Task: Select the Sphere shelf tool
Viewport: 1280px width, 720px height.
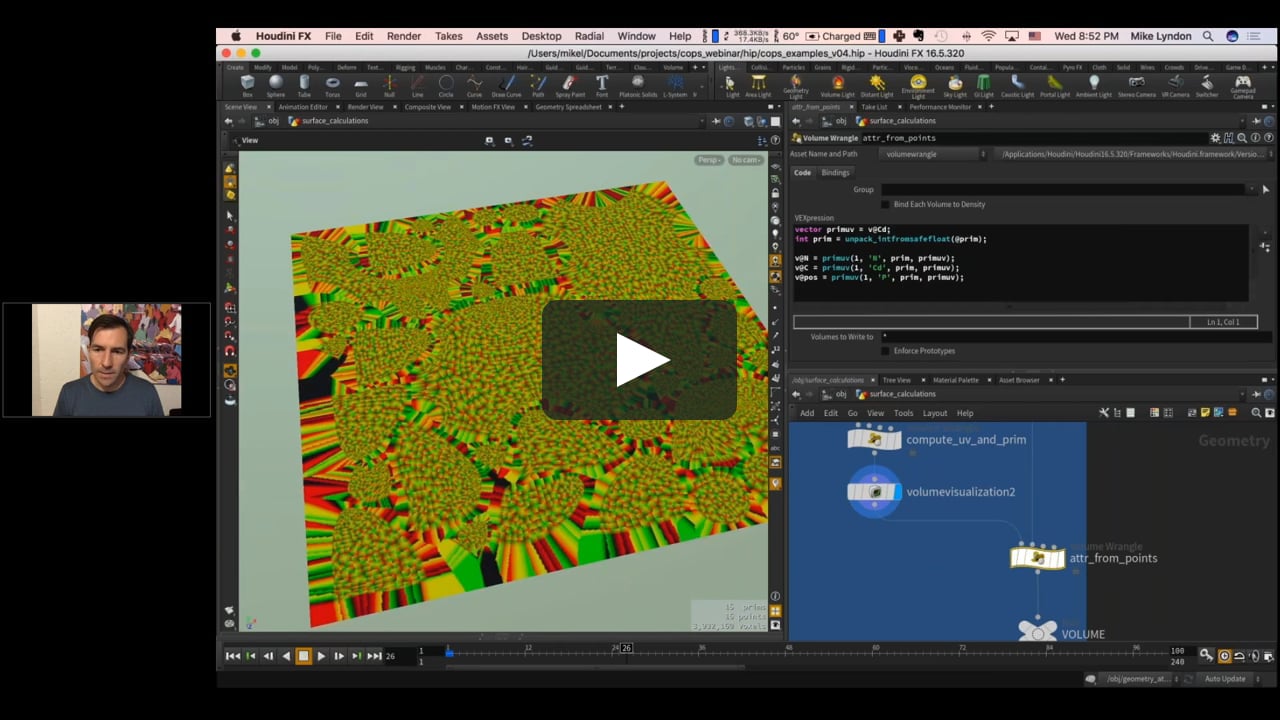Action: pyautogui.click(x=275, y=86)
